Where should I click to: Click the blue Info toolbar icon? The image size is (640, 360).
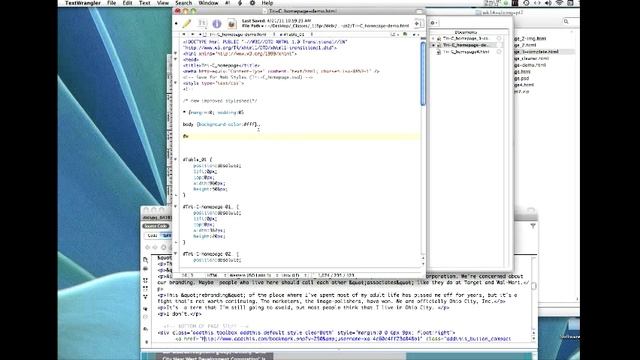tap(217, 24)
